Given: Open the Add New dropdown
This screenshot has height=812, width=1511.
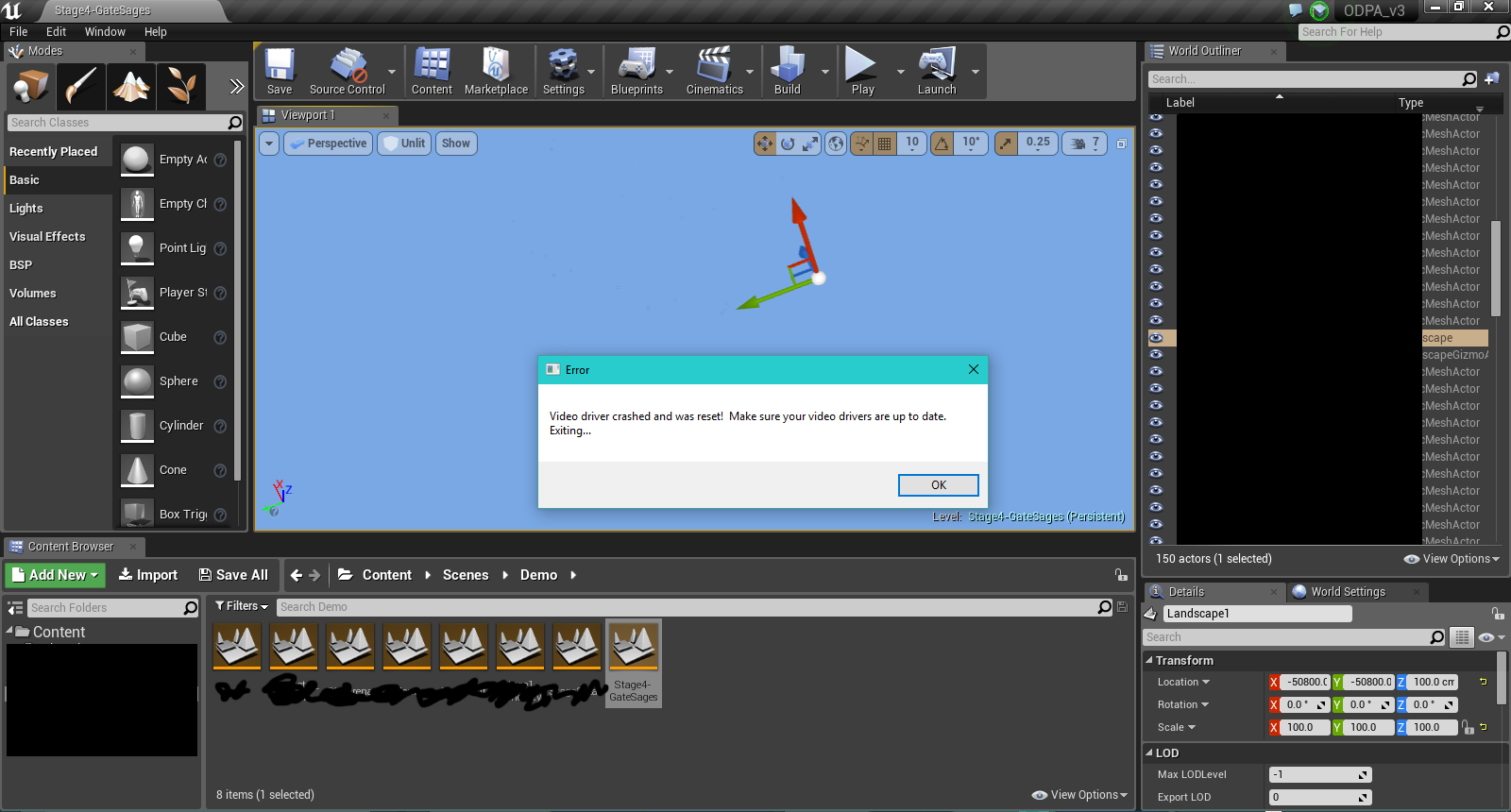Looking at the screenshot, I should click(55, 575).
